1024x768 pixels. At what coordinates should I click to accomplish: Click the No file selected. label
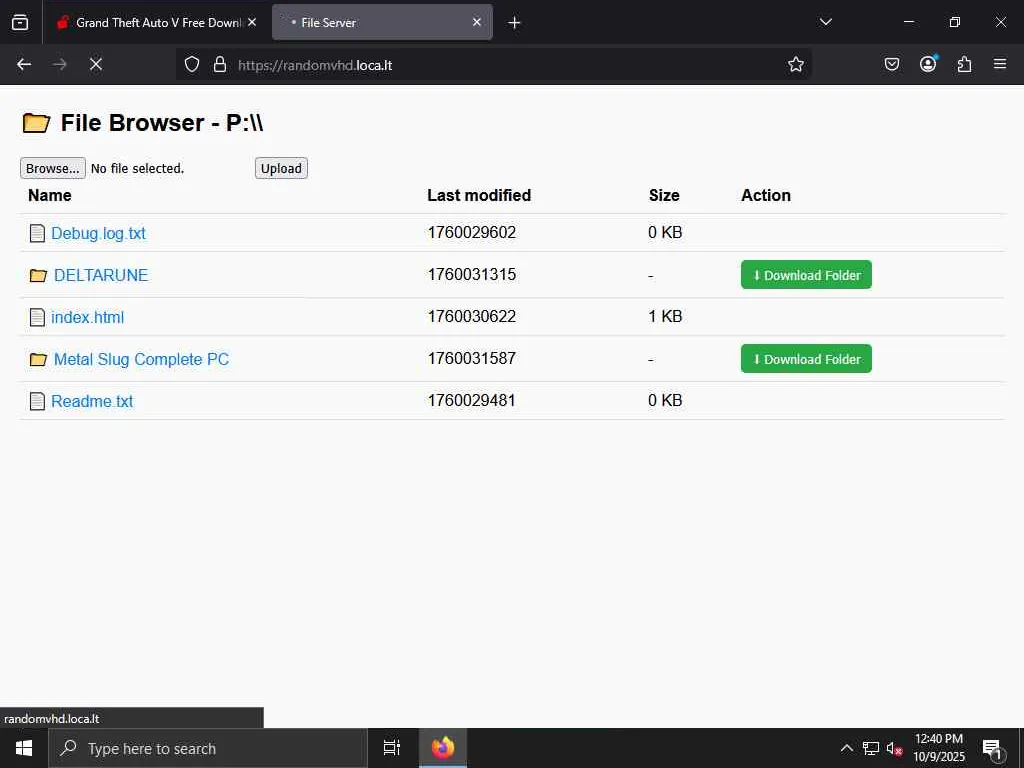click(x=137, y=168)
